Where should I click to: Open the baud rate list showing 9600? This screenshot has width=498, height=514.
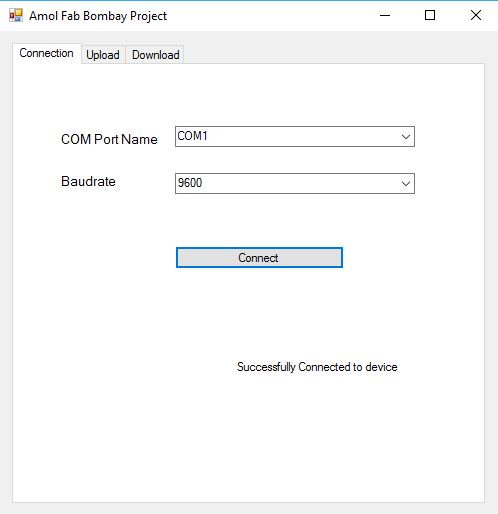[295, 184]
